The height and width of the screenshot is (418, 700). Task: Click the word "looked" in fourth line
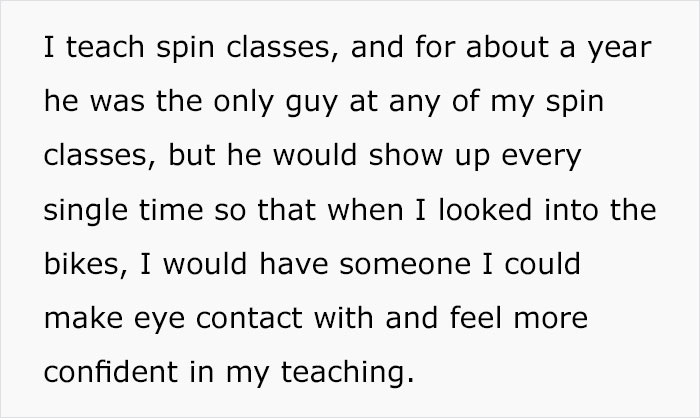[x=485, y=209]
